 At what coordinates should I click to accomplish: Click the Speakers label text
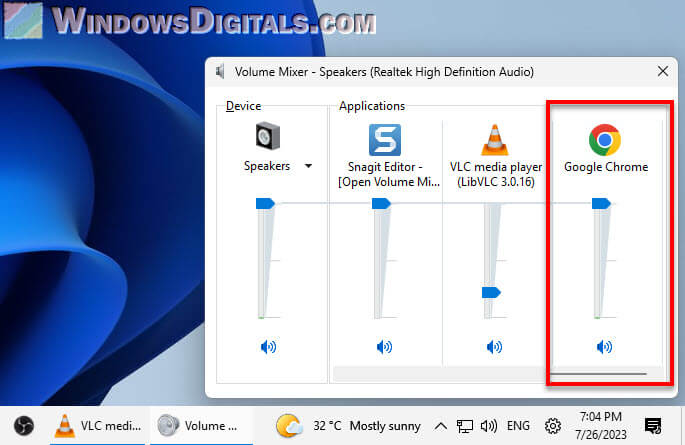267,166
